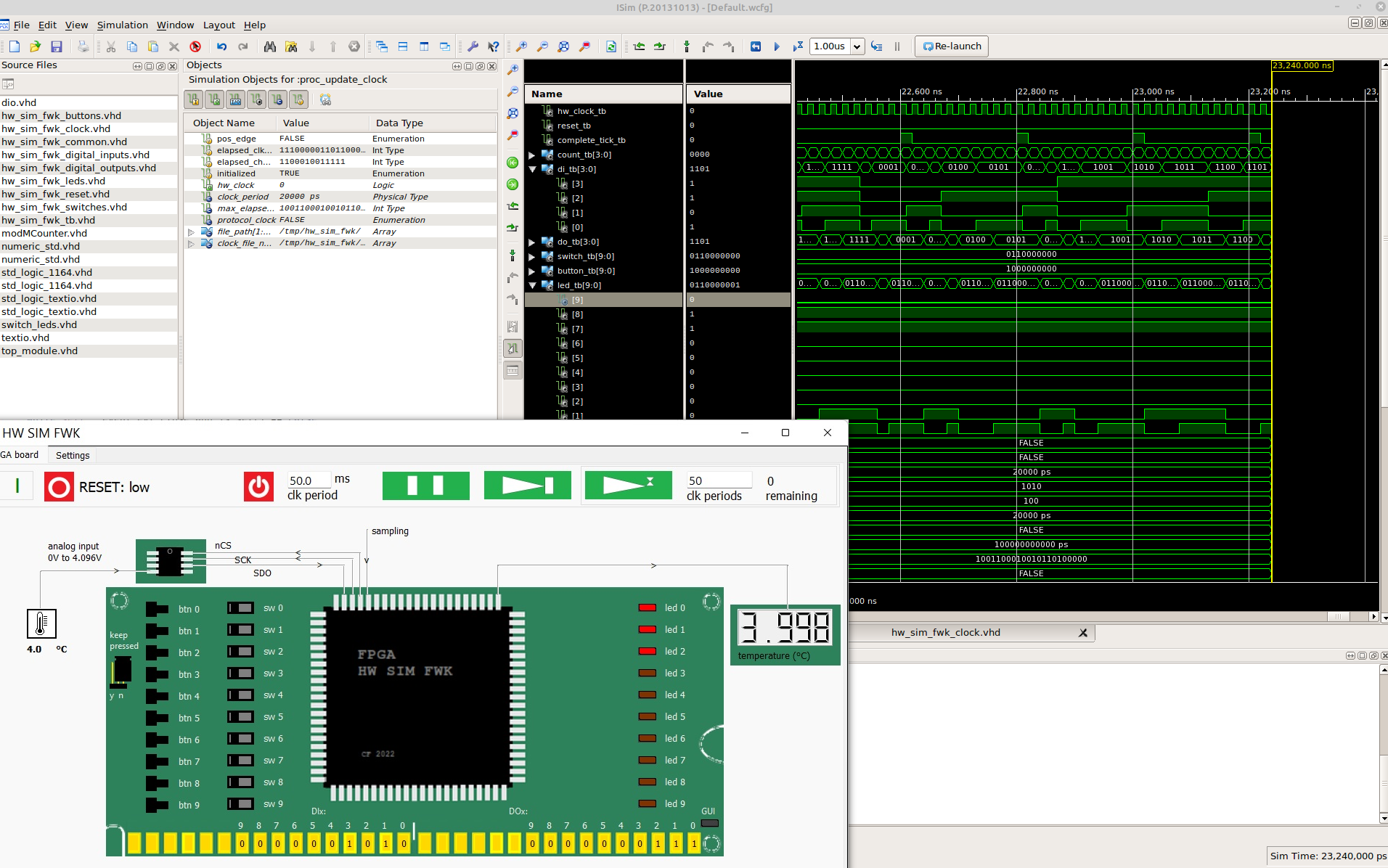Click the Re-launch button
Screen dimensions: 1388x868
coord(951,46)
